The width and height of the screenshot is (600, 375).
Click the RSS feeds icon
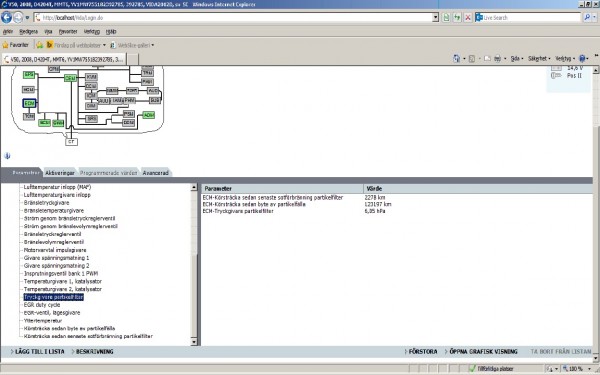click(472, 59)
